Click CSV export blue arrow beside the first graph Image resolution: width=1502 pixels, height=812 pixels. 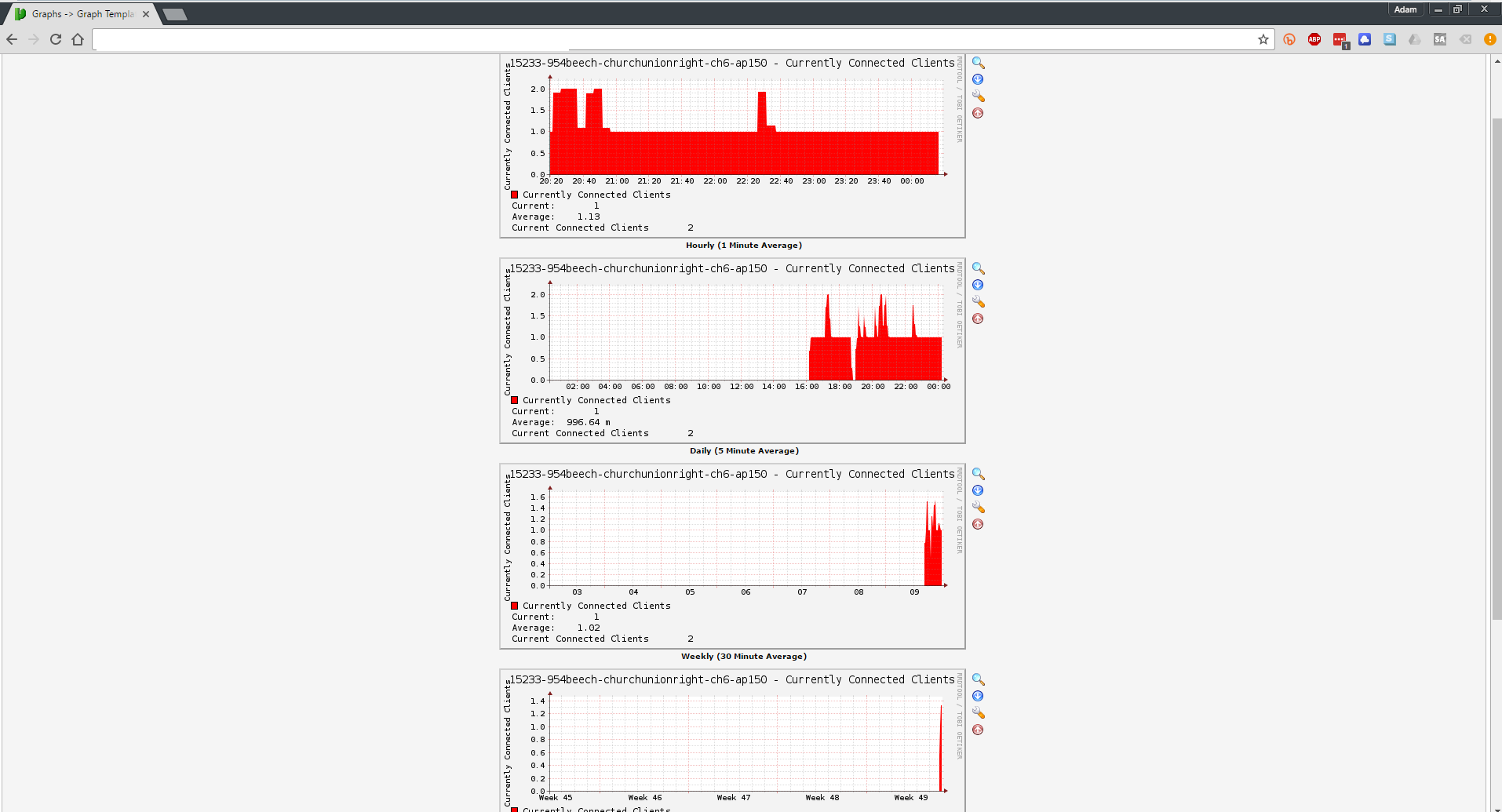978,79
